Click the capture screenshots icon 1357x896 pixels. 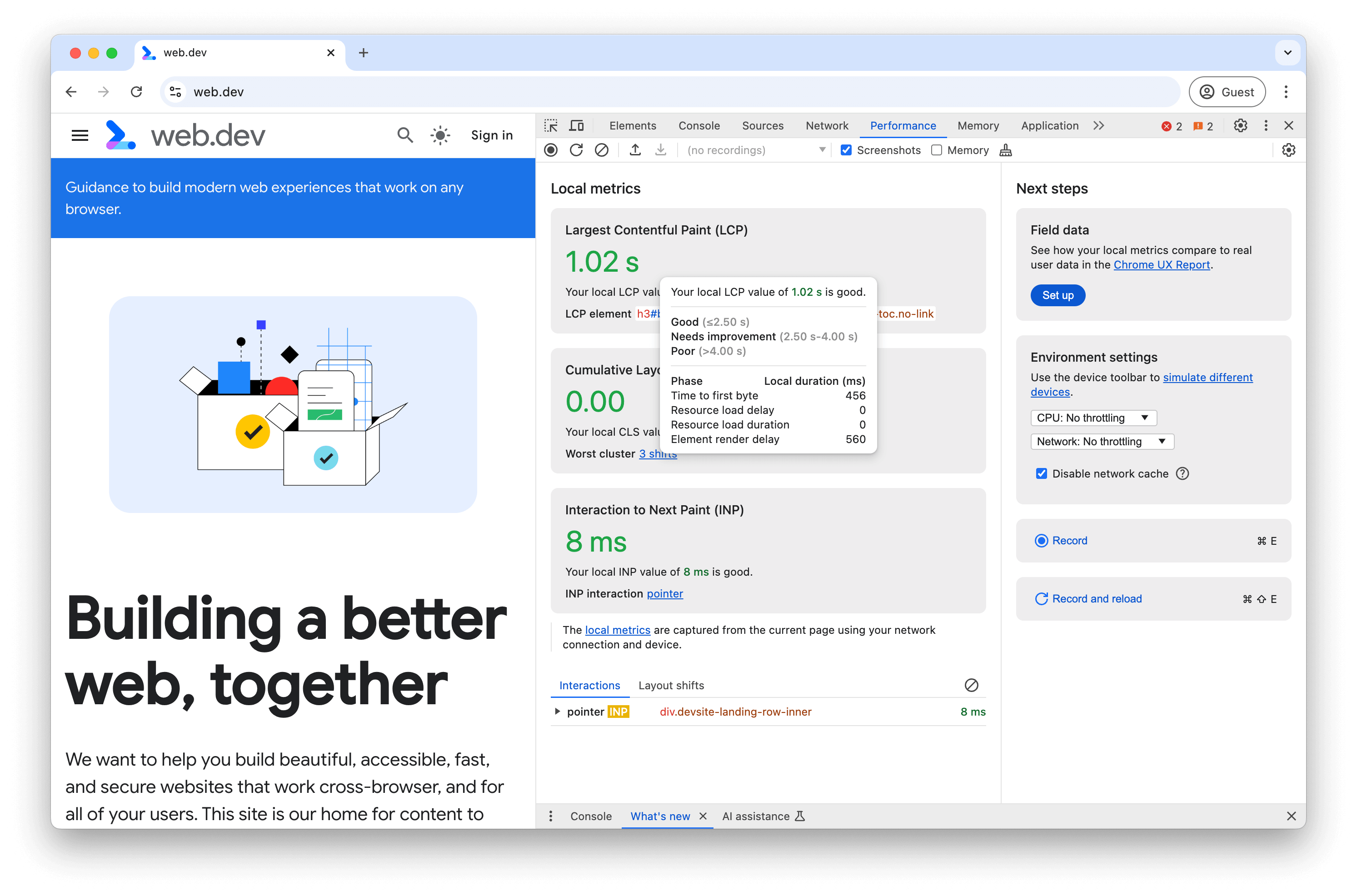coord(847,150)
